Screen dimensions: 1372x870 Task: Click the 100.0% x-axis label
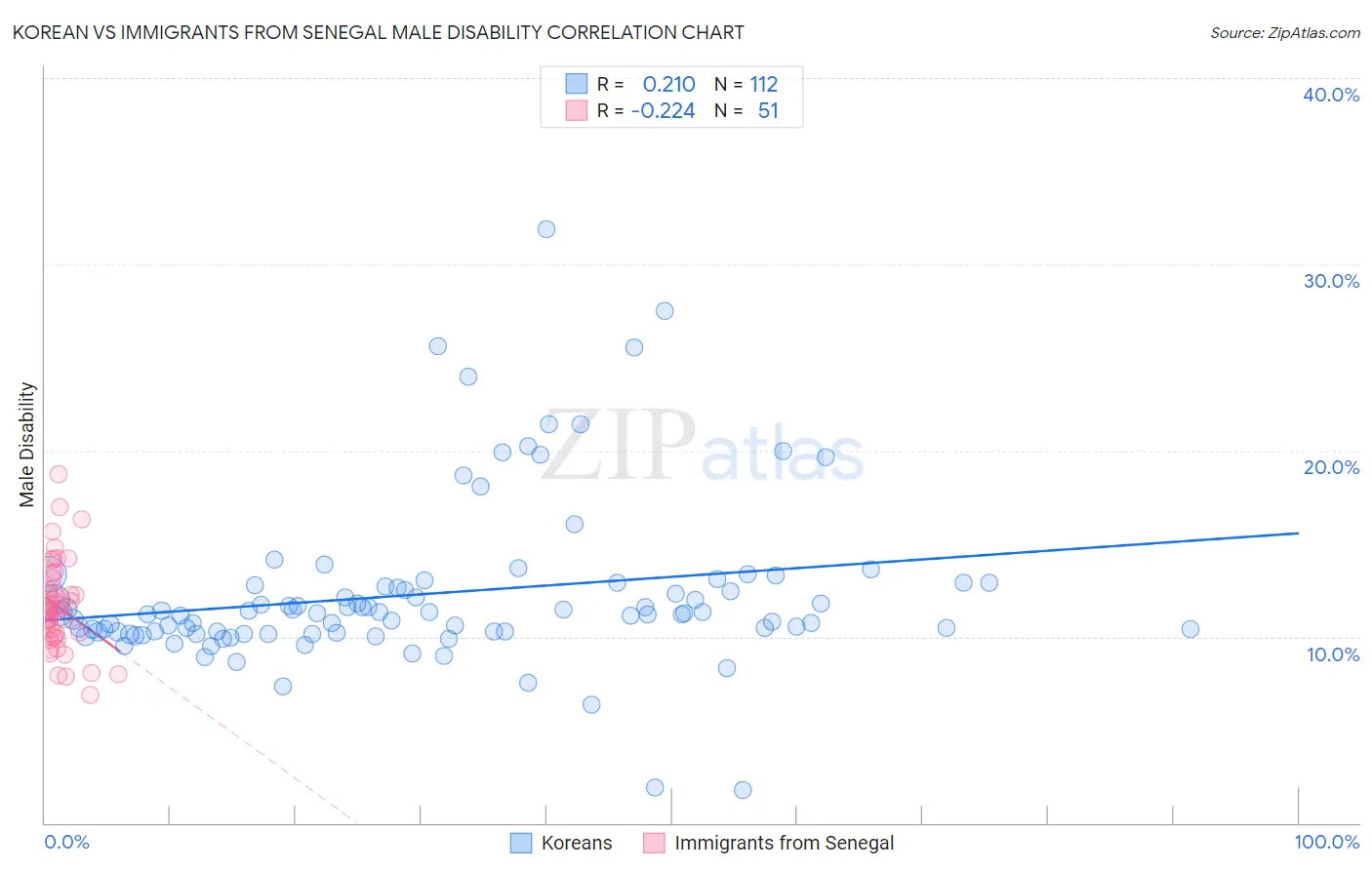tap(1327, 842)
